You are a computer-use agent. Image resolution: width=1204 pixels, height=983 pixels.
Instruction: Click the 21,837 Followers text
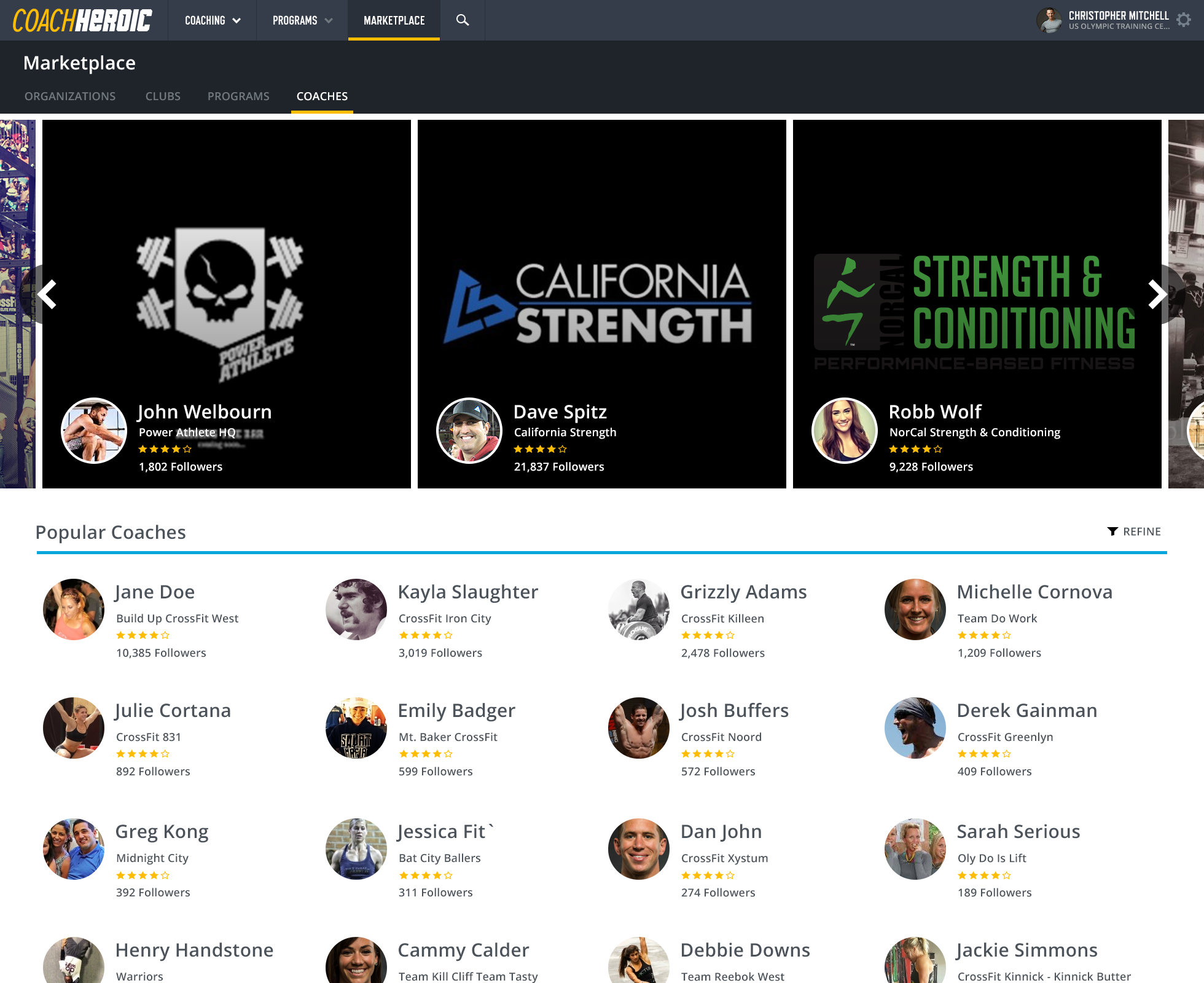[x=559, y=466]
